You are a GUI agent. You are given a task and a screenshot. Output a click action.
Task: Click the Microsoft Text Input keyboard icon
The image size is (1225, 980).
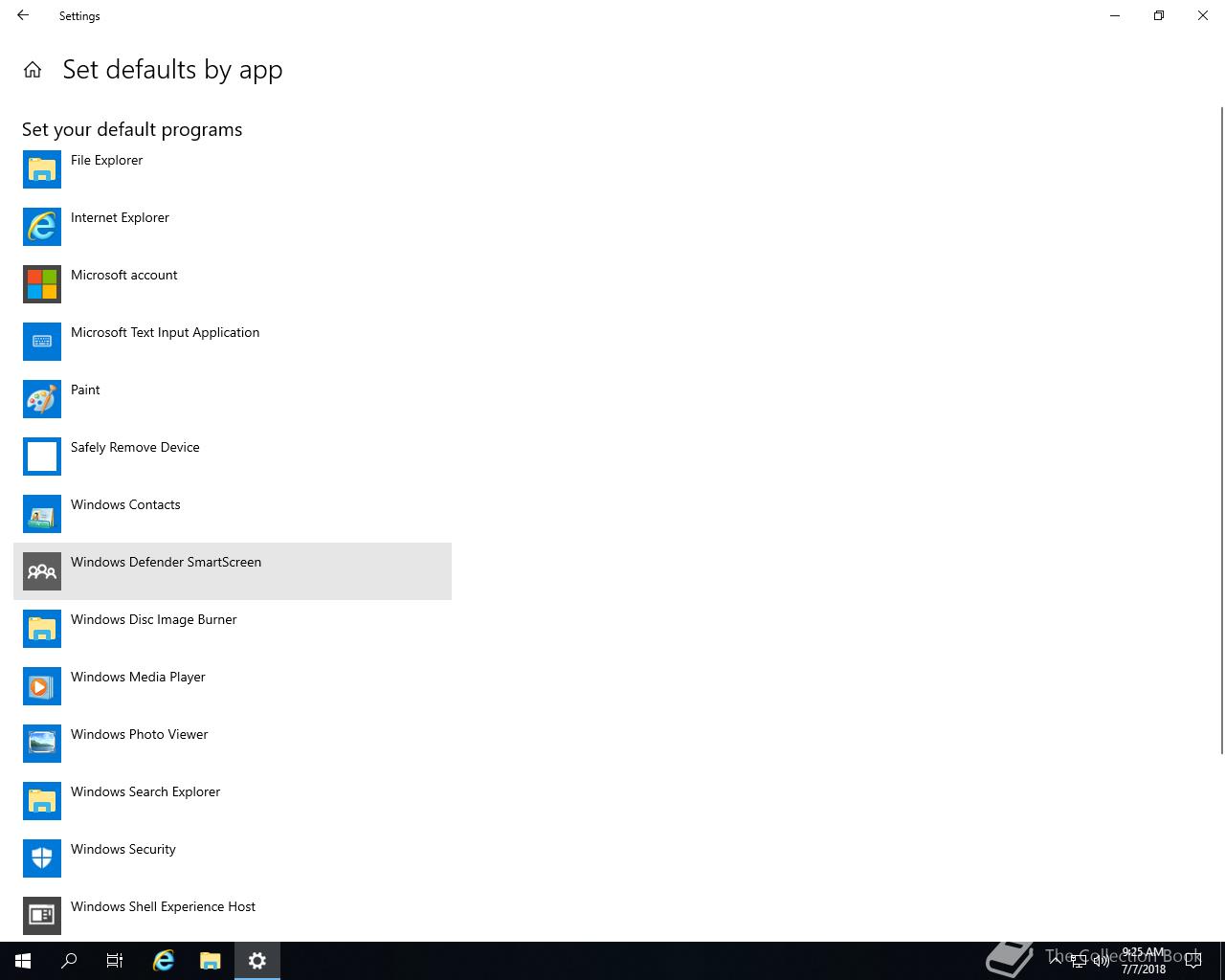pos(42,342)
